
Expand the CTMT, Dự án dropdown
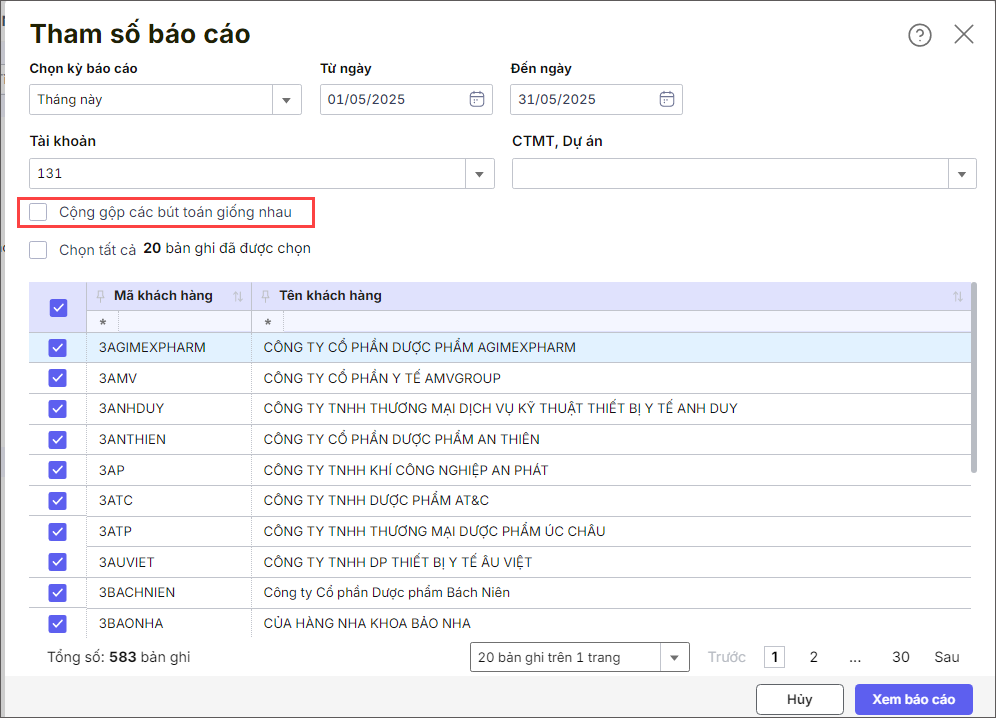(x=962, y=173)
